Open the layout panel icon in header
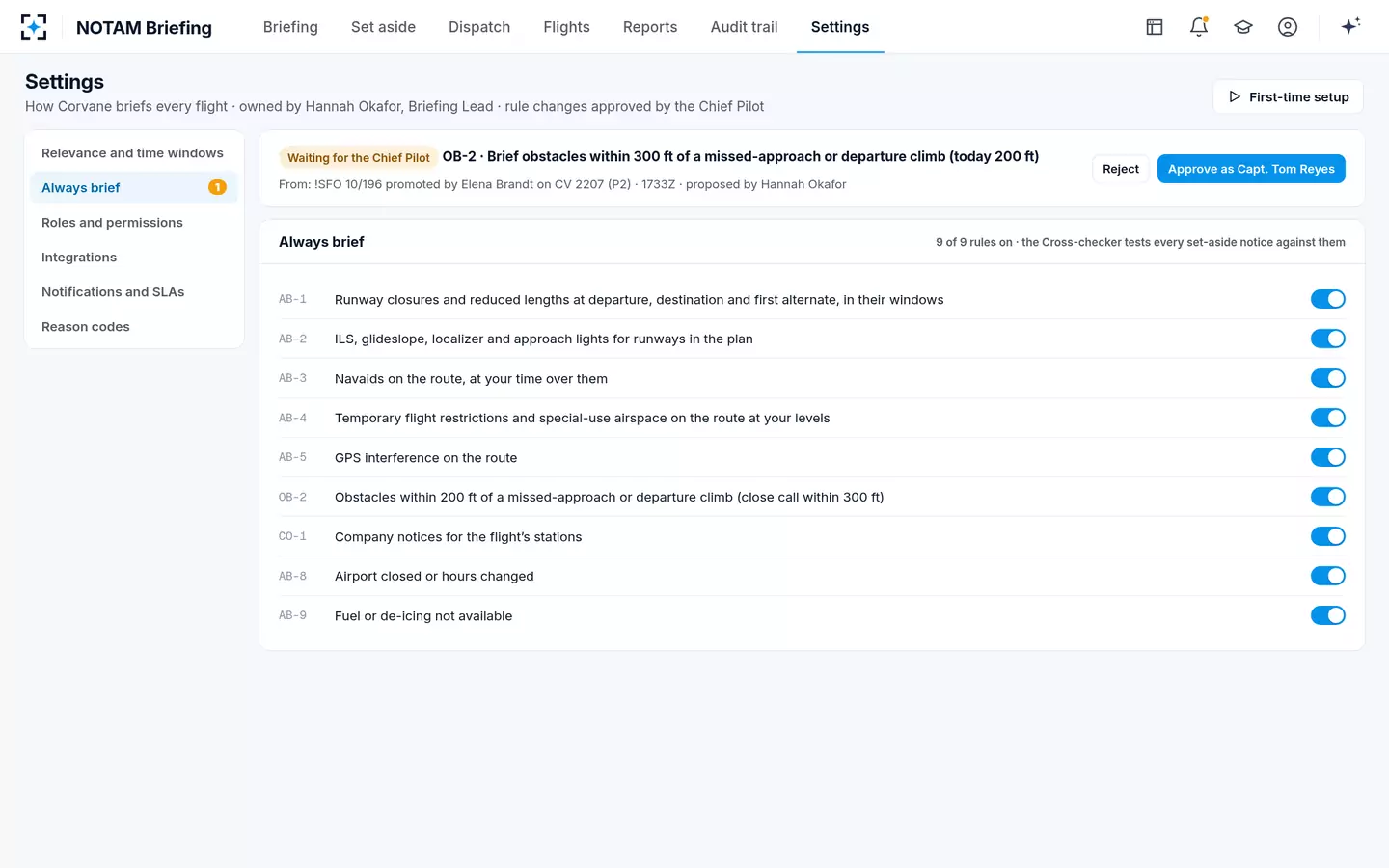This screenshot has height=868, width=1389. [1155, 27]
